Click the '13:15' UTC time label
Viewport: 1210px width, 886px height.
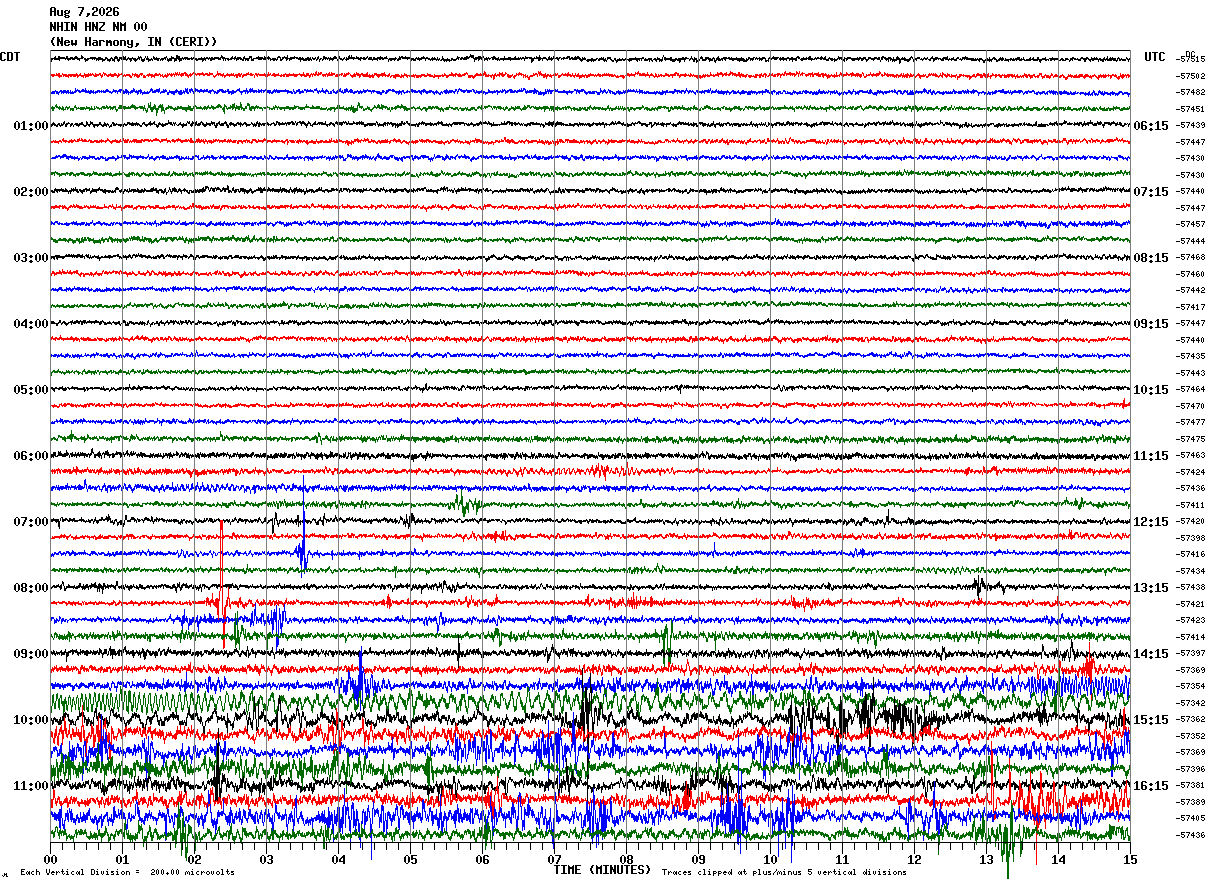coord(1151,588)
